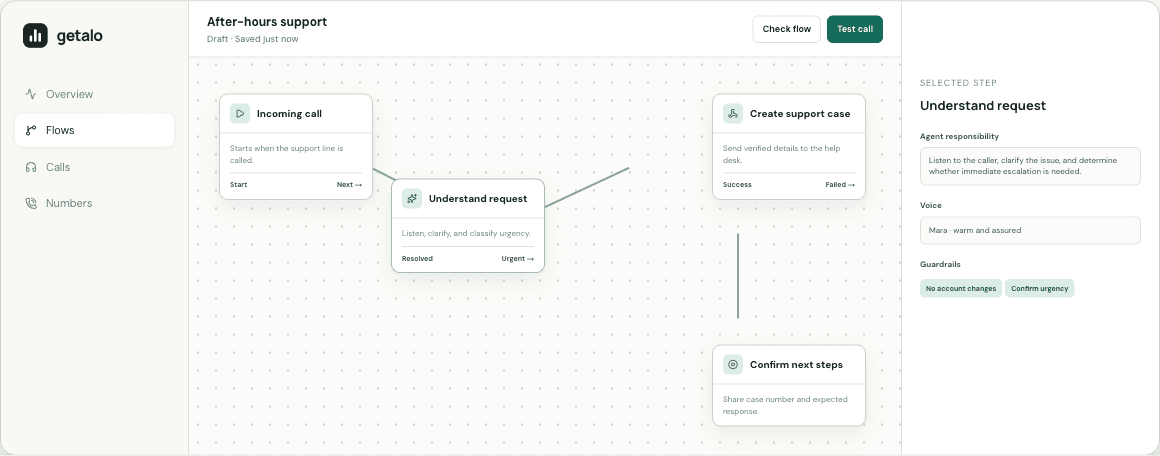Click the Numbers phone icon
The image size is (1160, 456).
click(x=31, y=204)
